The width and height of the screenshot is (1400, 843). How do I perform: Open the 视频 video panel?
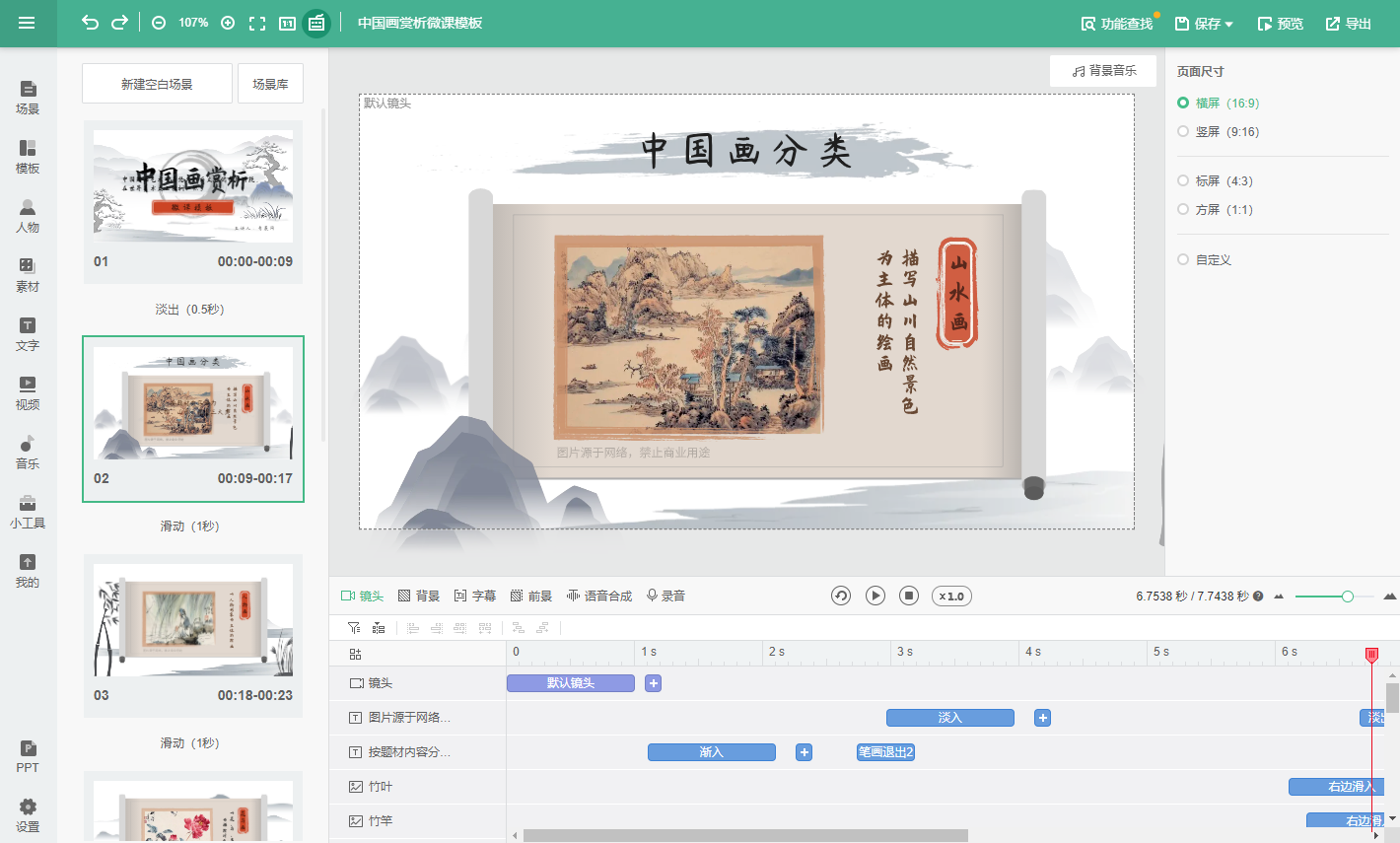[28, 393]
